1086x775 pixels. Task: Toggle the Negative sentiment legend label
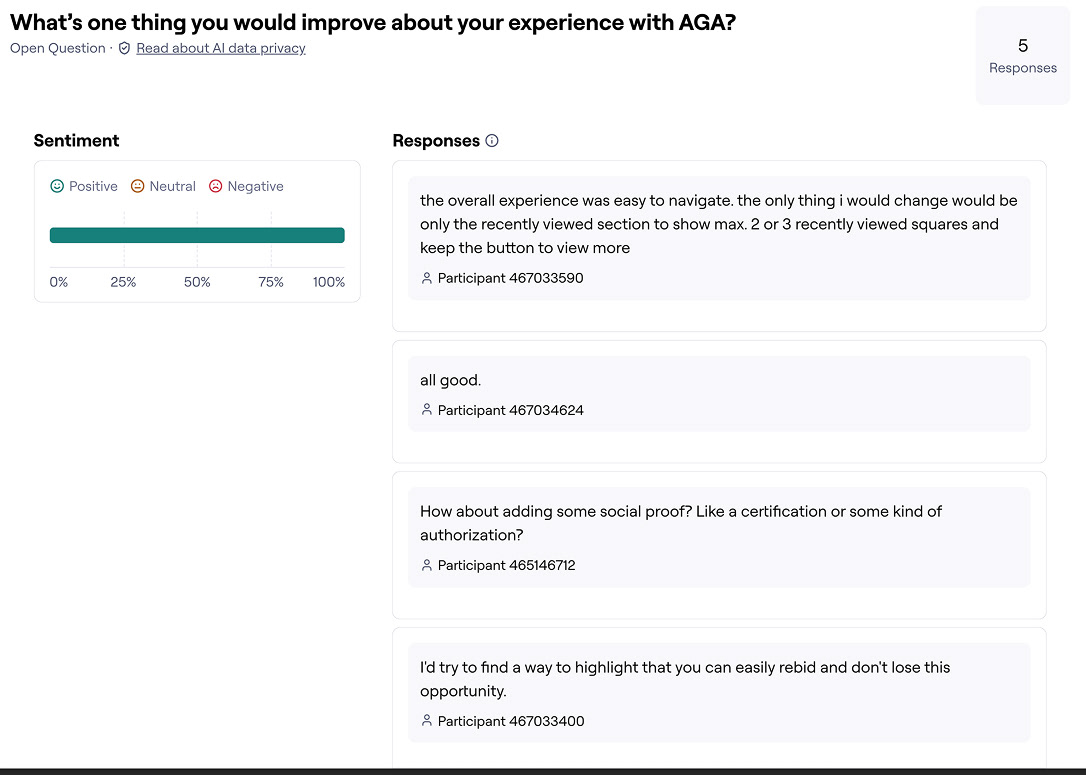click(255, 186)
